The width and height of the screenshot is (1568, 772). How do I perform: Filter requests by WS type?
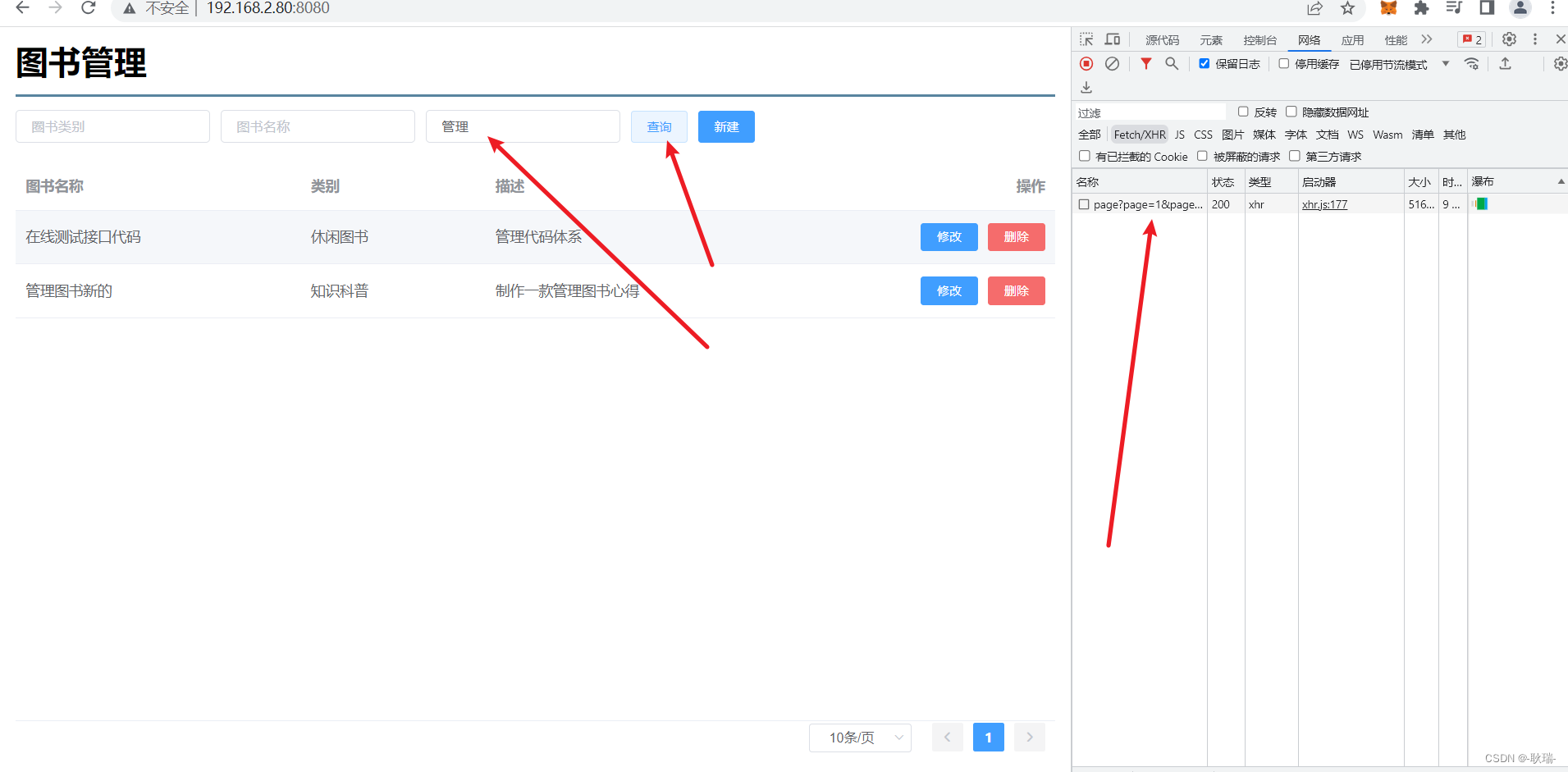tap(1355, 135)
